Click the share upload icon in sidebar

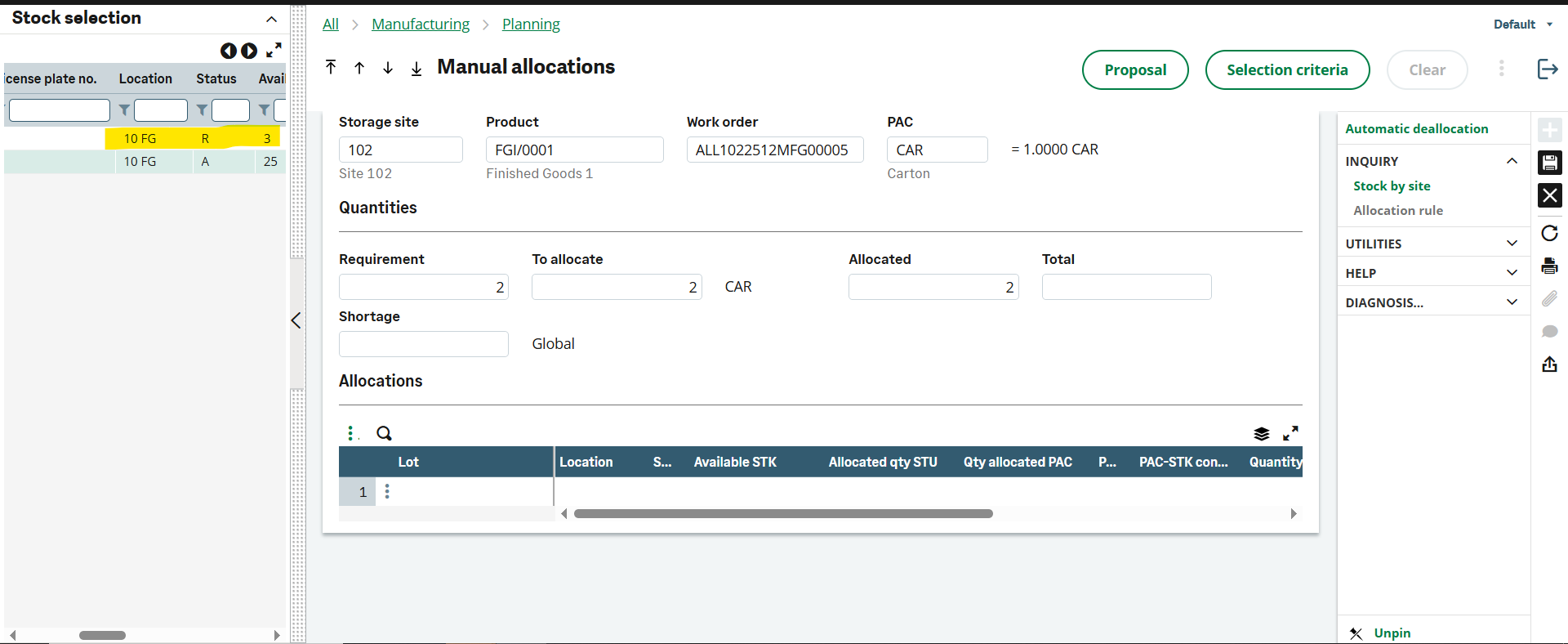(x=1549, y=364)
